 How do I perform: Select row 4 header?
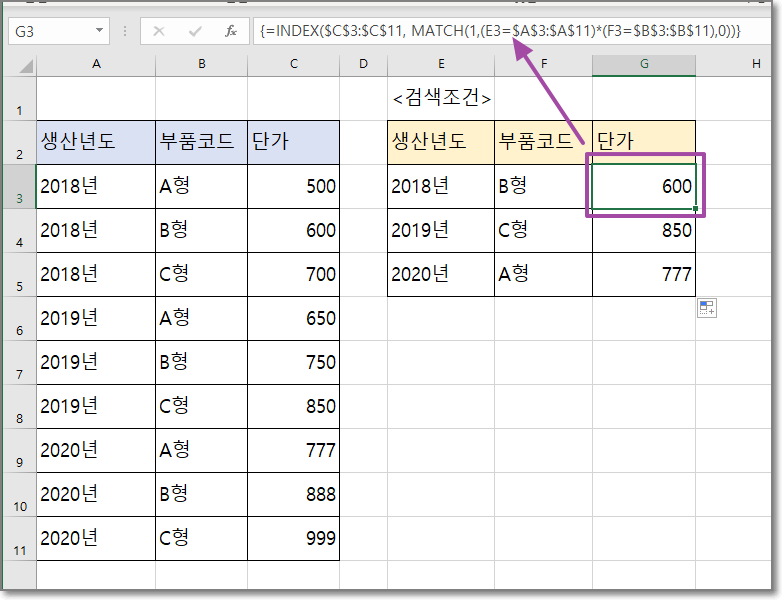coord(20,230)
